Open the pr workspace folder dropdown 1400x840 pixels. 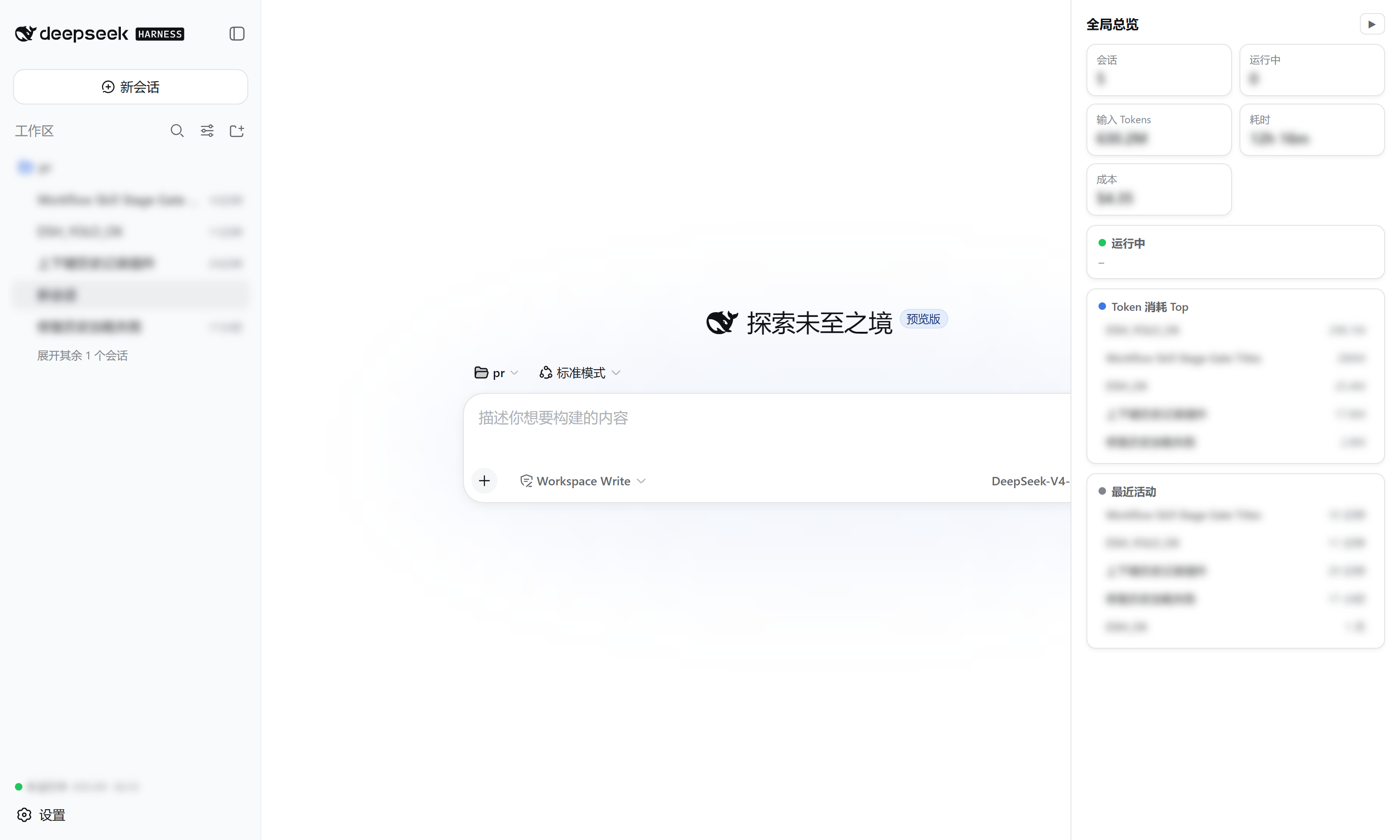point(497,372)
